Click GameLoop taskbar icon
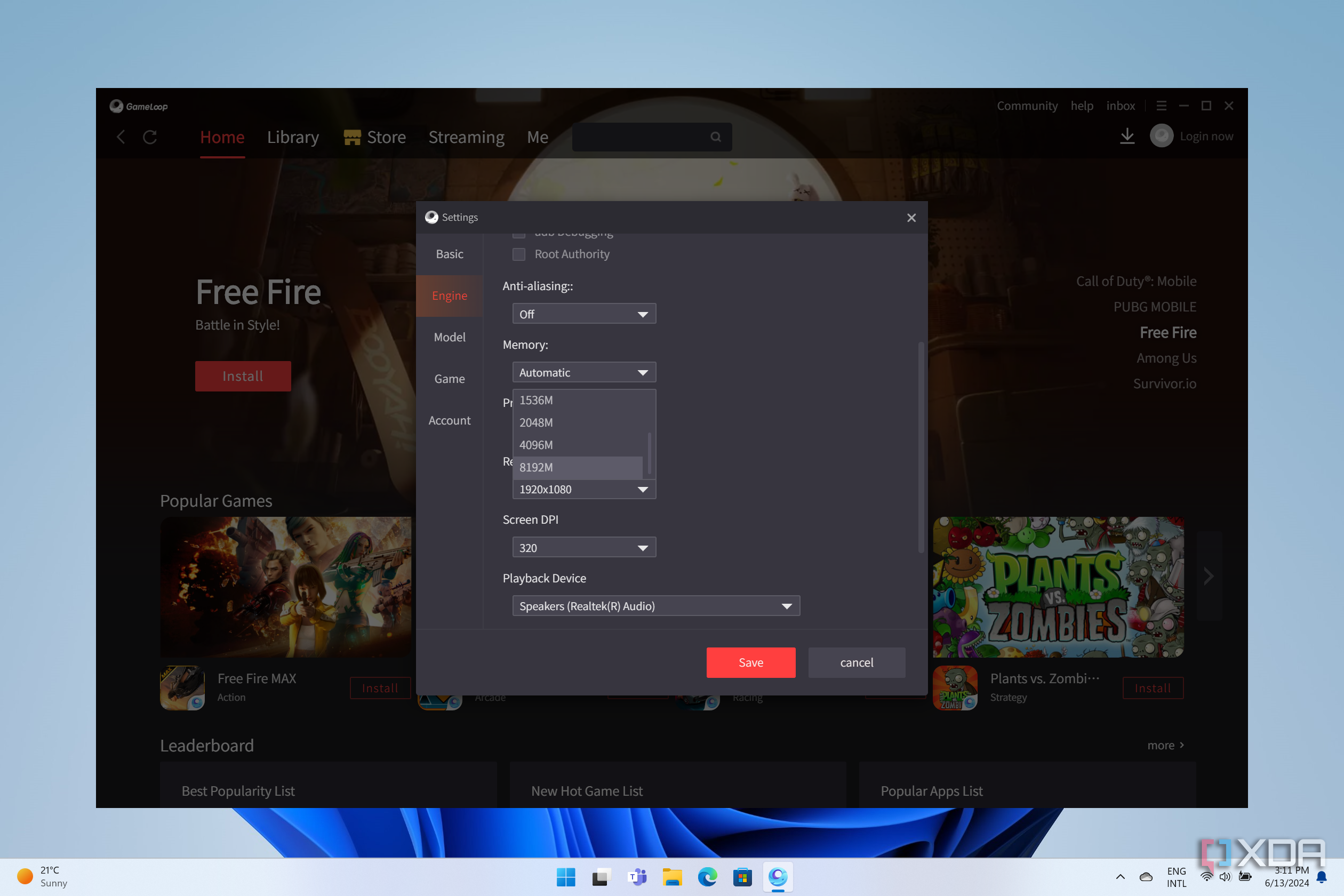1344x896 pixels. coord(778,877)
